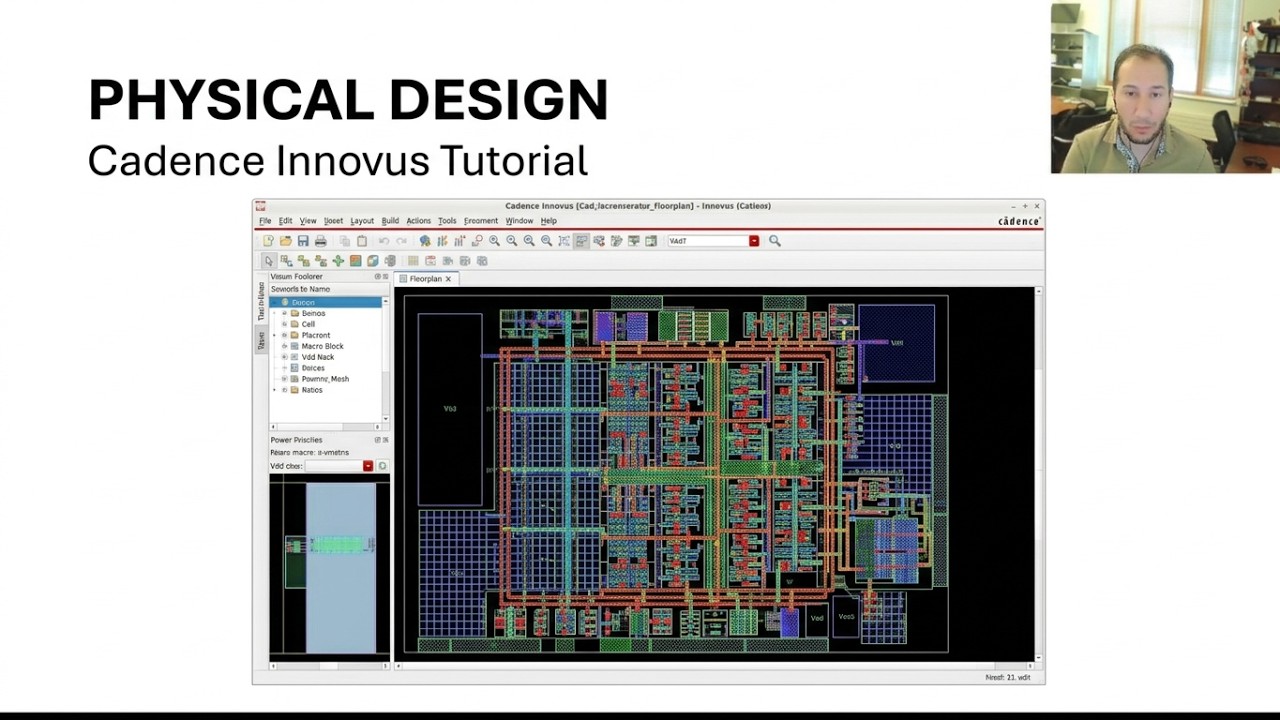Image resolution: width=1280 pixels, height=720 pixels.
Task: Click the explorer tree horizontal scrollbar
Action: coord(325,427)
